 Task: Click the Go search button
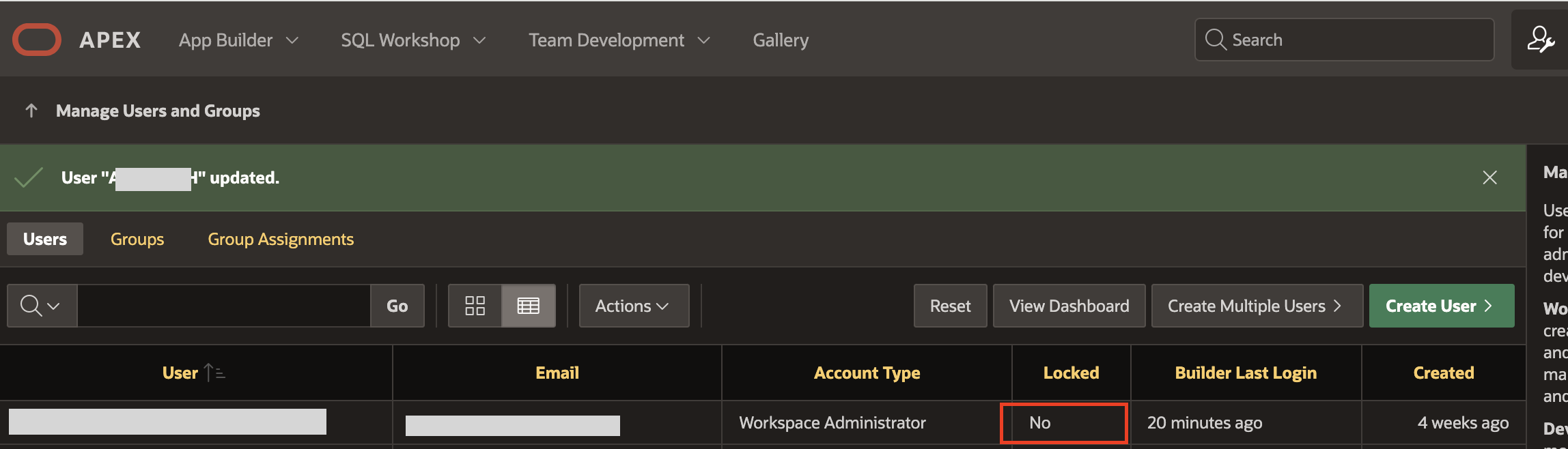click(397, 306)
